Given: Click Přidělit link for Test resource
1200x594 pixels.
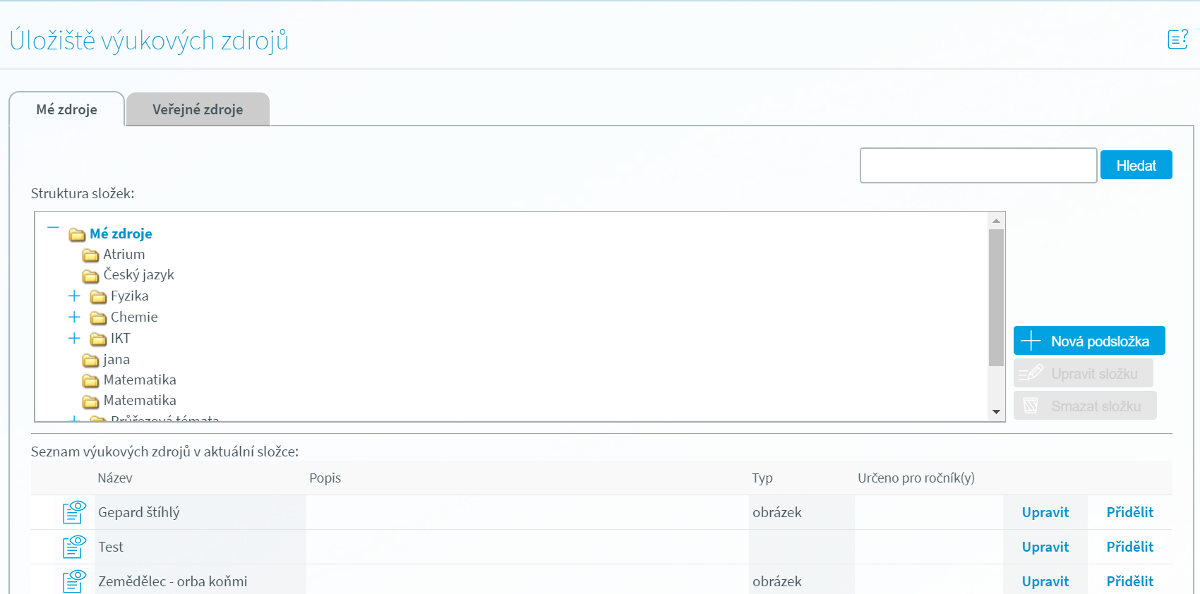Looking at the screenshot, I should pos(1130,547).
